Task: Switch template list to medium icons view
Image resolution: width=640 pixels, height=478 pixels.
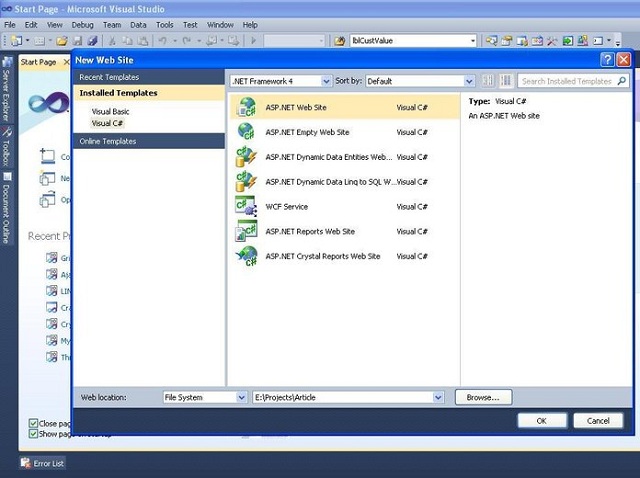Action: pyautogui.click(x=506, y=81)
